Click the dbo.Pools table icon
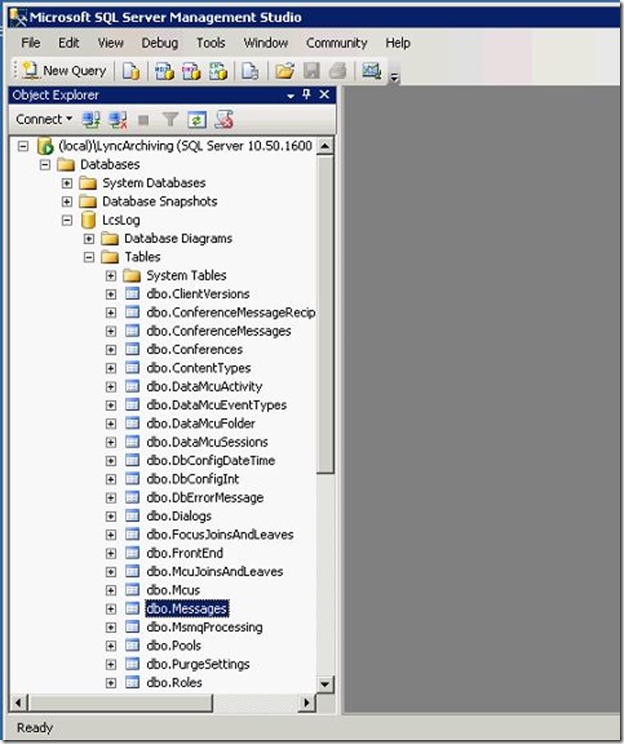This screenshot has width=624, height=744. [x=132, y=645]
